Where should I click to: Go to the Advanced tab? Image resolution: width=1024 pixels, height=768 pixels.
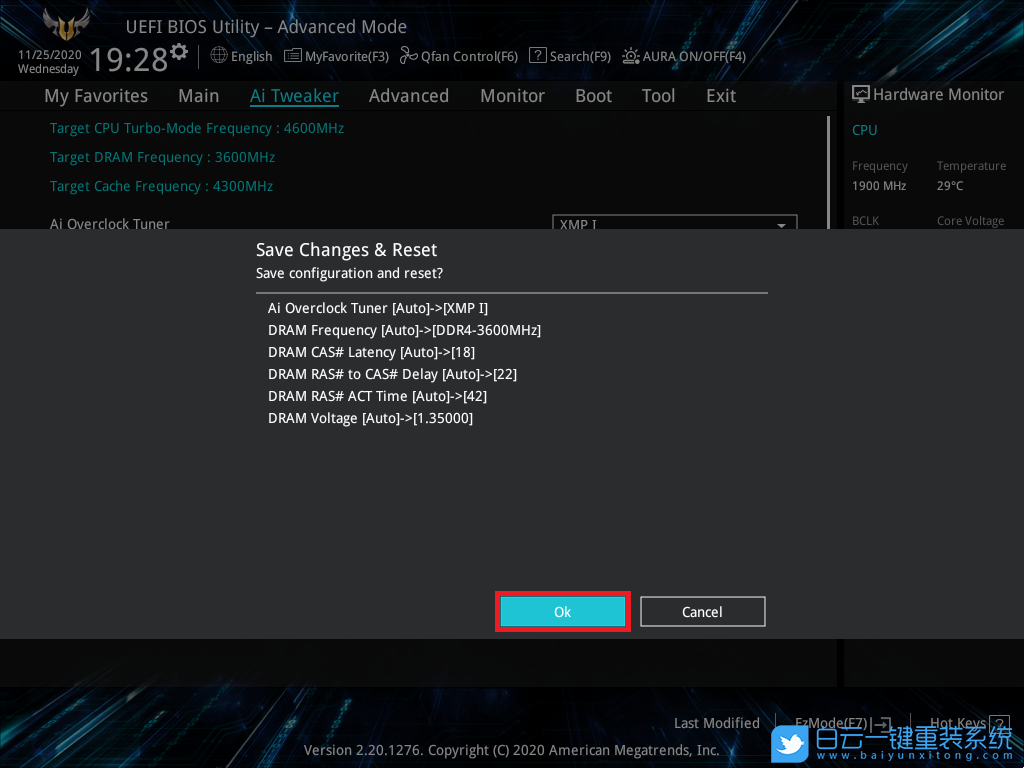pos(408,96)
